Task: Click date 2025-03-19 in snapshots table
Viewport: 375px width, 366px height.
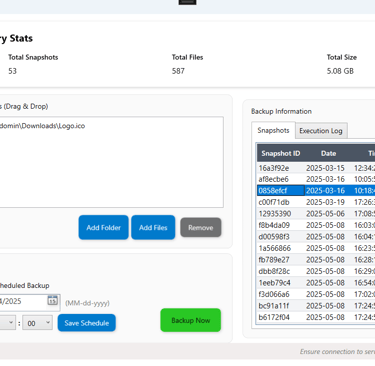Action: pyautogui.click(x=325, y=202)
